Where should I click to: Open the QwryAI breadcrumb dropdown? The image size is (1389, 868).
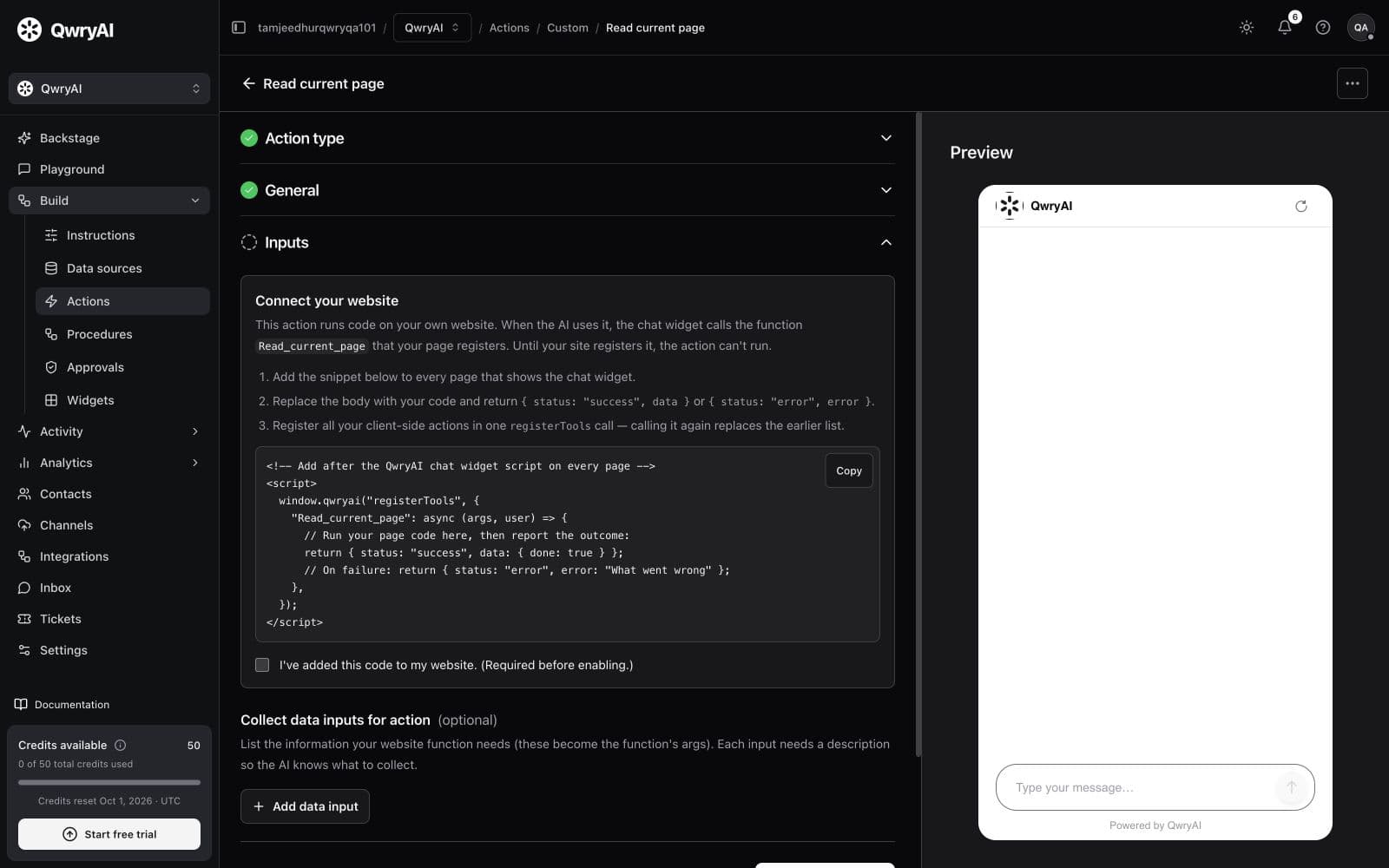click(432, 28)
